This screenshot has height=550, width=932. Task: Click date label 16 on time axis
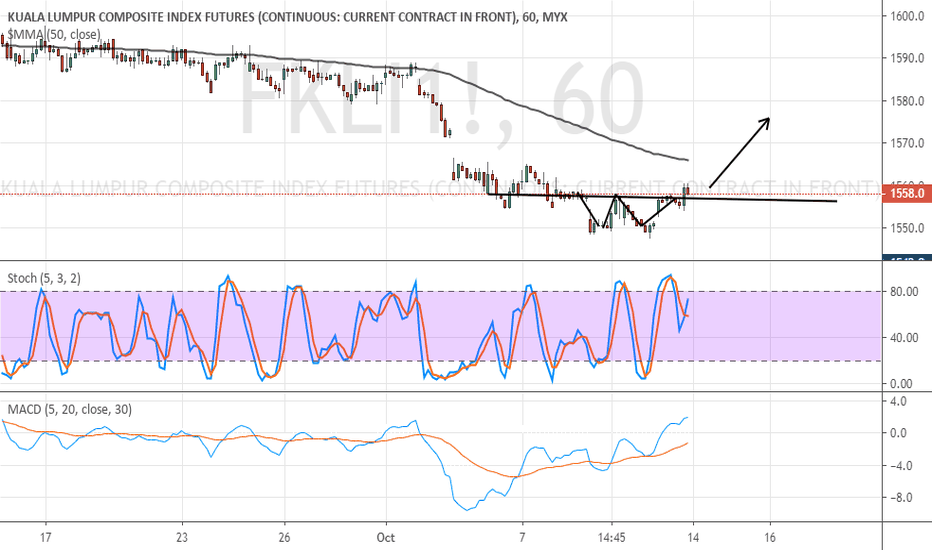[770, 538]
